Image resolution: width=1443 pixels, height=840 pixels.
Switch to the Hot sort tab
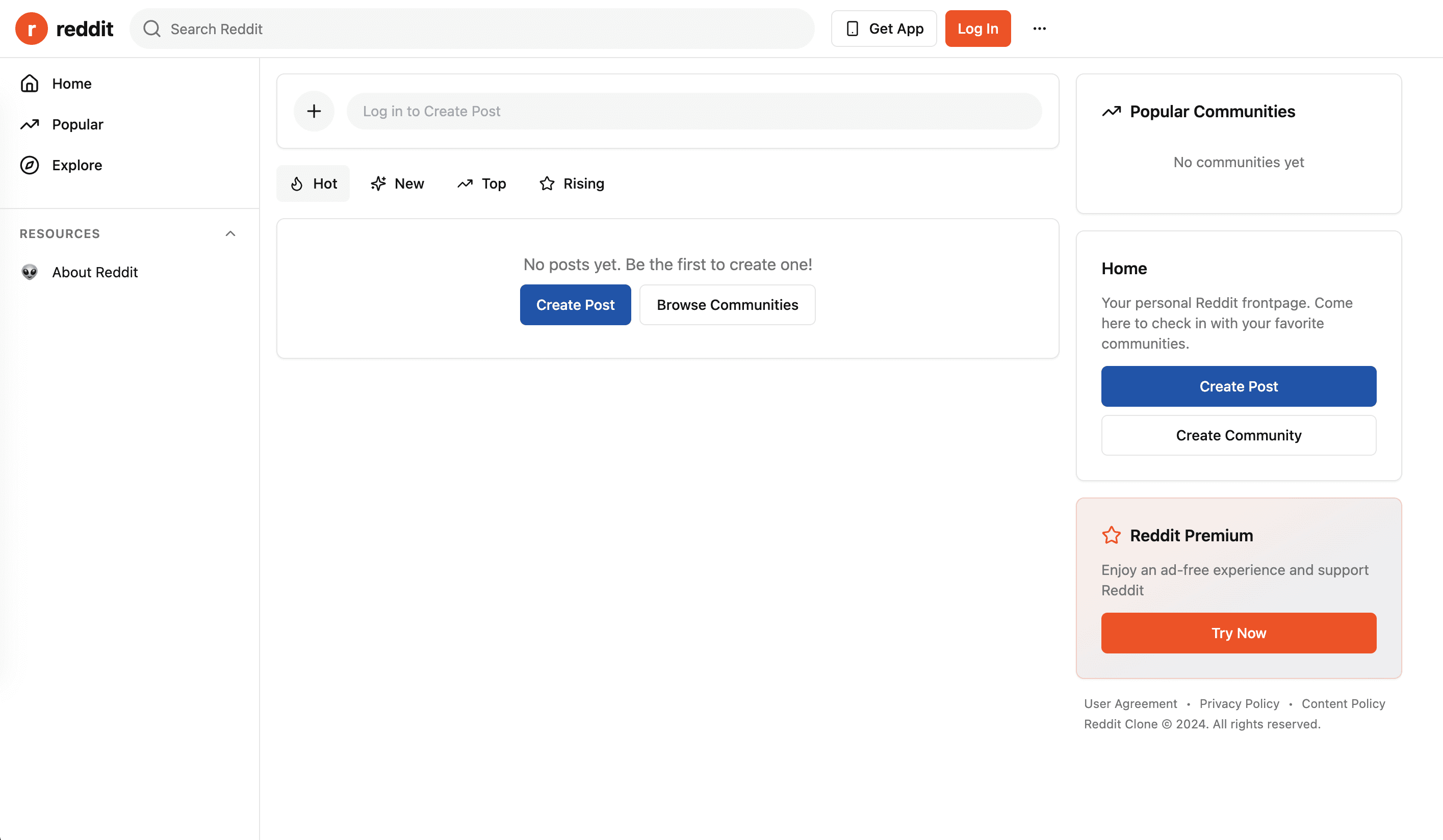click(x=313, y=184)
